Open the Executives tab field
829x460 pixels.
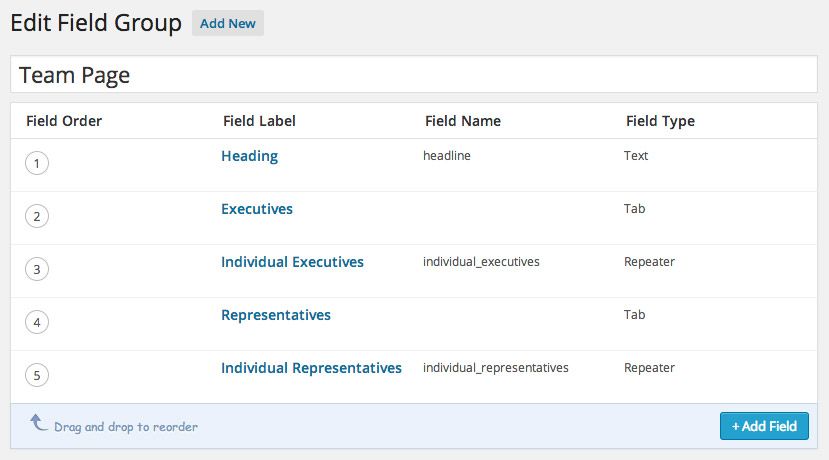(257, 209)
